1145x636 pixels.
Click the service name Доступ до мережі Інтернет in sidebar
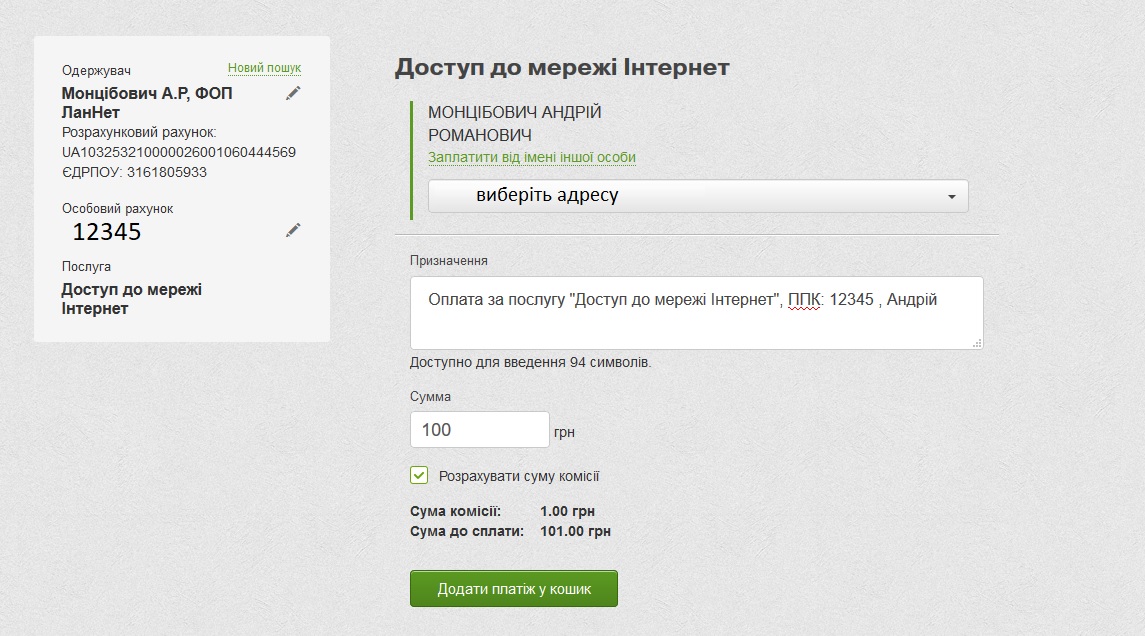coord(131,299)
